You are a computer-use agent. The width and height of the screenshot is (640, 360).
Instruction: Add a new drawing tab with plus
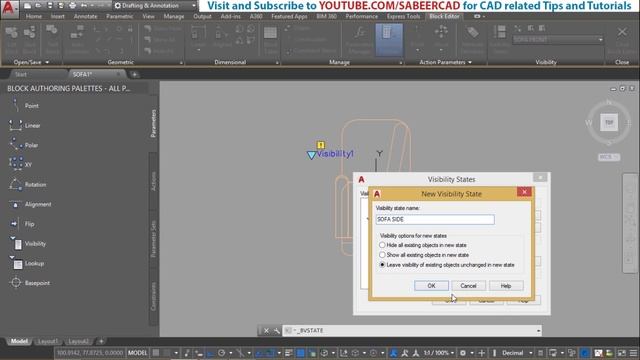pyautogui.click(x=134, y=74)
